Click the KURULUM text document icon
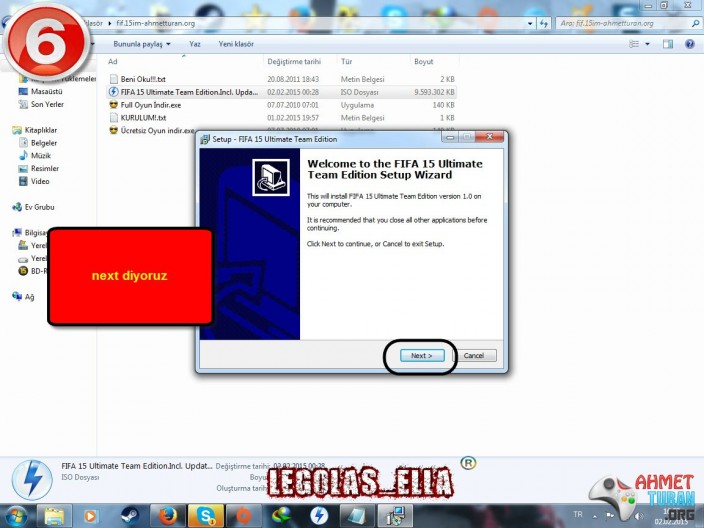This screenshot has width=704, height=528. pos(114,118)
